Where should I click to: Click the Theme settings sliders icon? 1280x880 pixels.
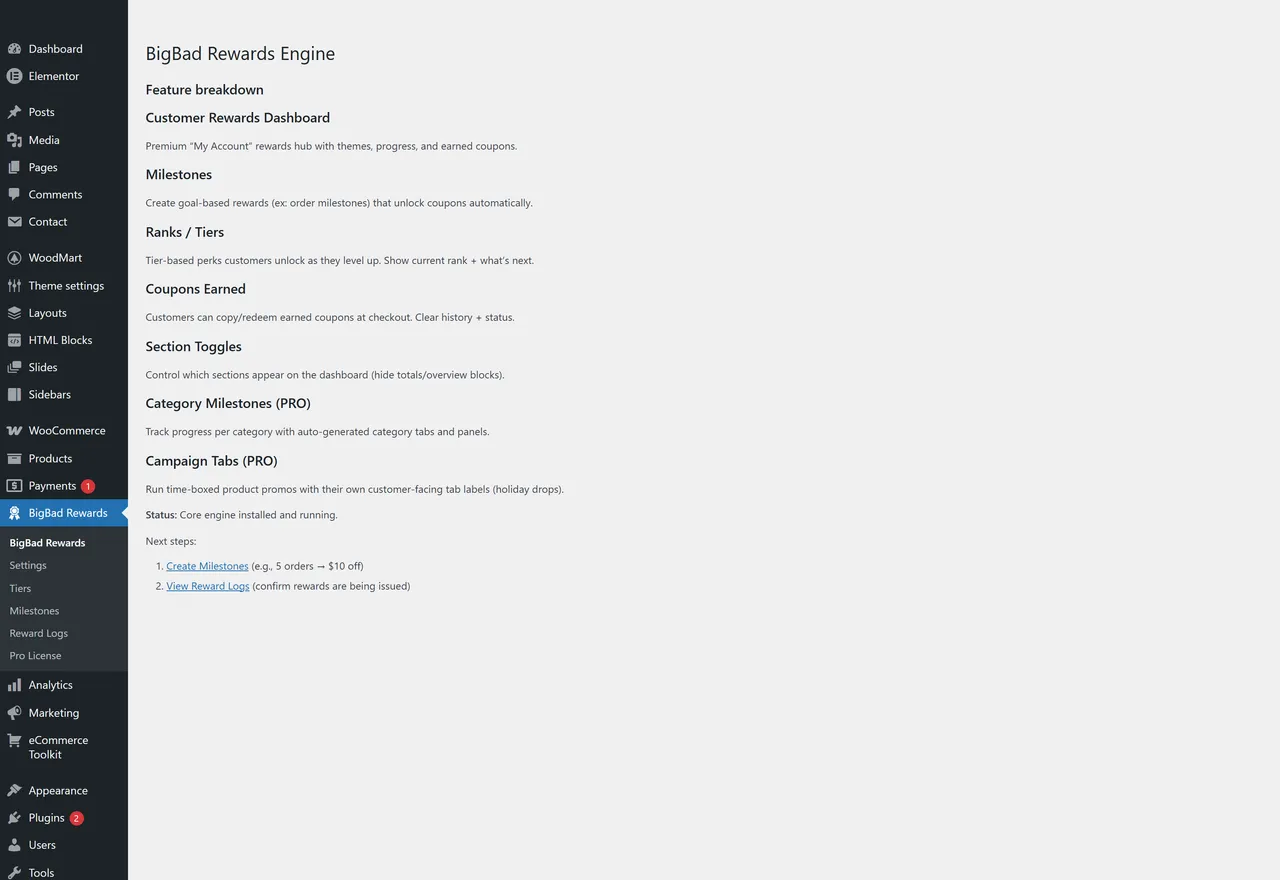point(14,286)
